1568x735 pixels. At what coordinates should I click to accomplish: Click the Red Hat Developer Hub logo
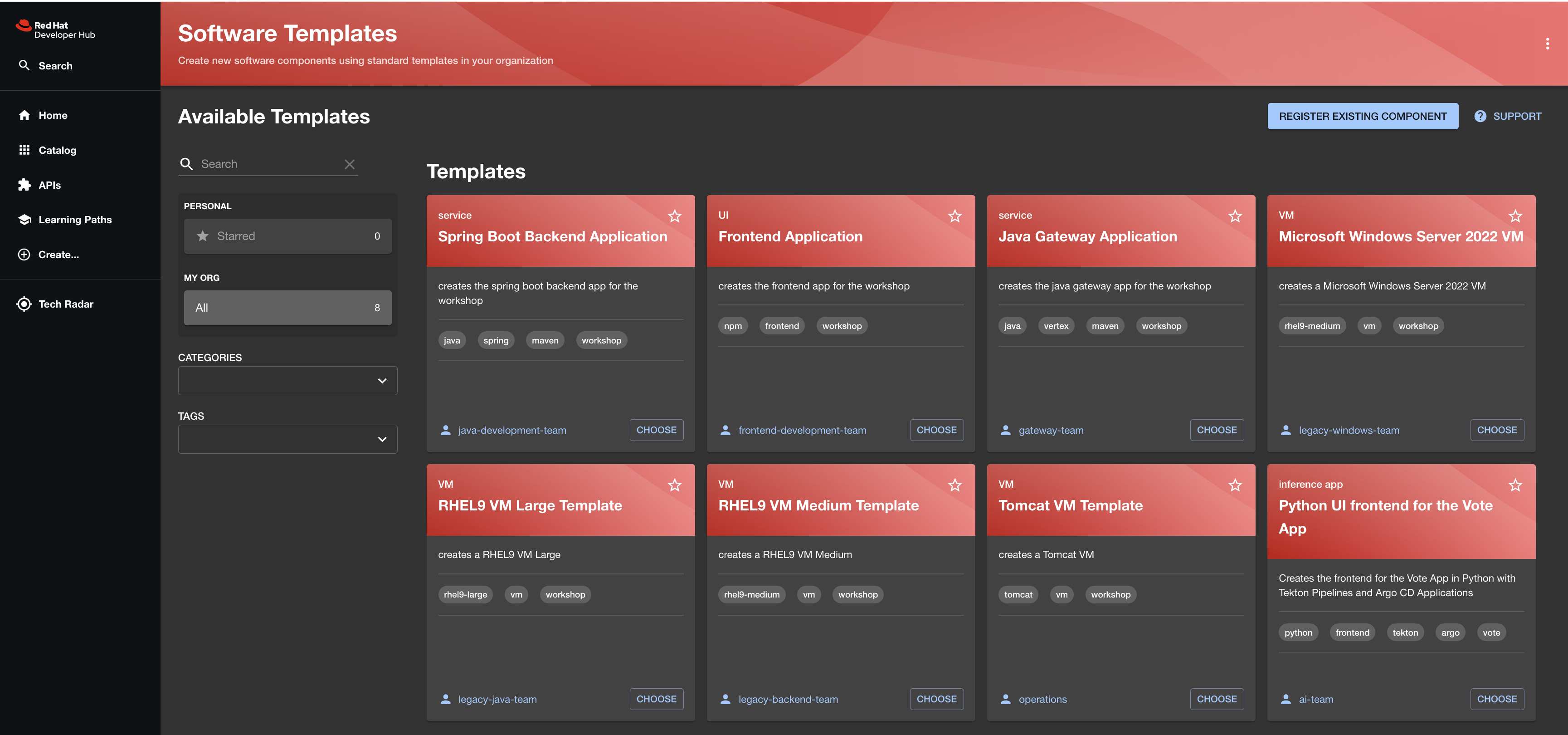tap(55, 29)
